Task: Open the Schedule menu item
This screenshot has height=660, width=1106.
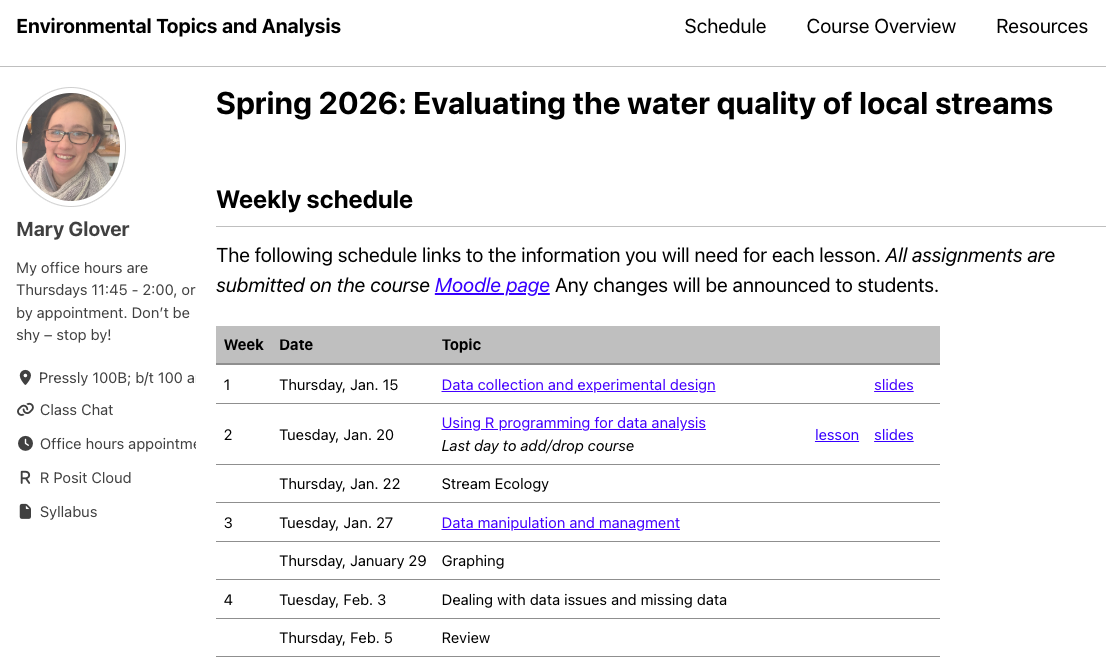Action: coord(725,27)
